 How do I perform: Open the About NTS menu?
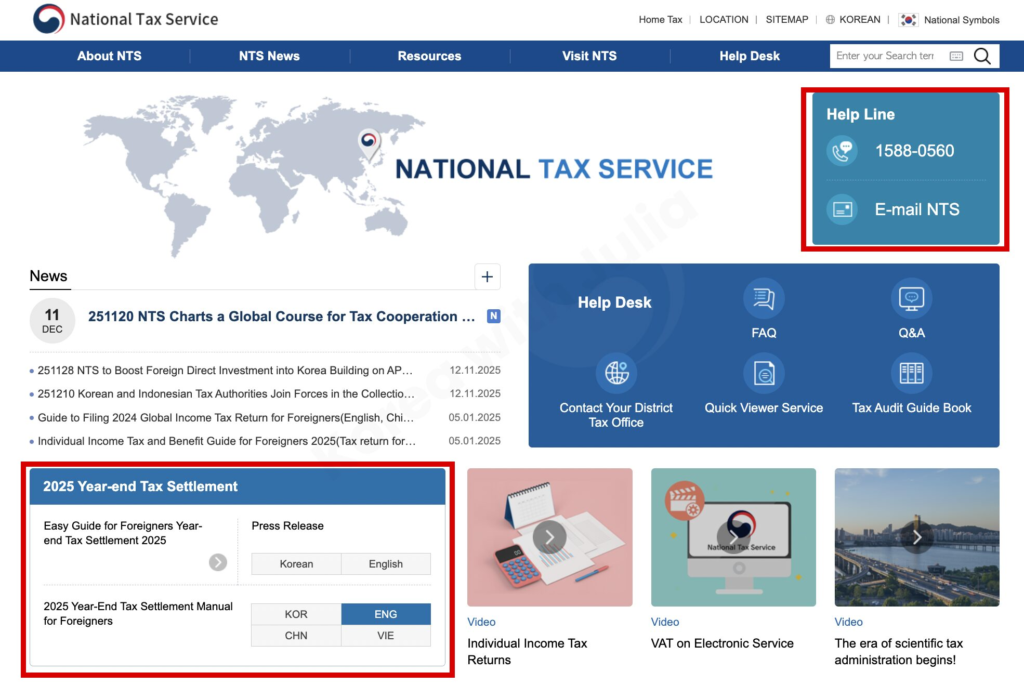109,56
